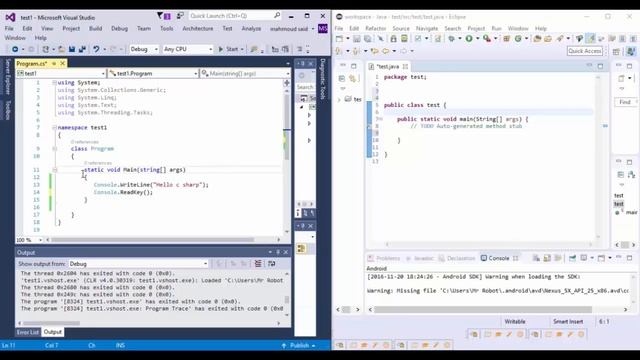Toggle pin on the Program.cs tab

click(x=54, y=64)
